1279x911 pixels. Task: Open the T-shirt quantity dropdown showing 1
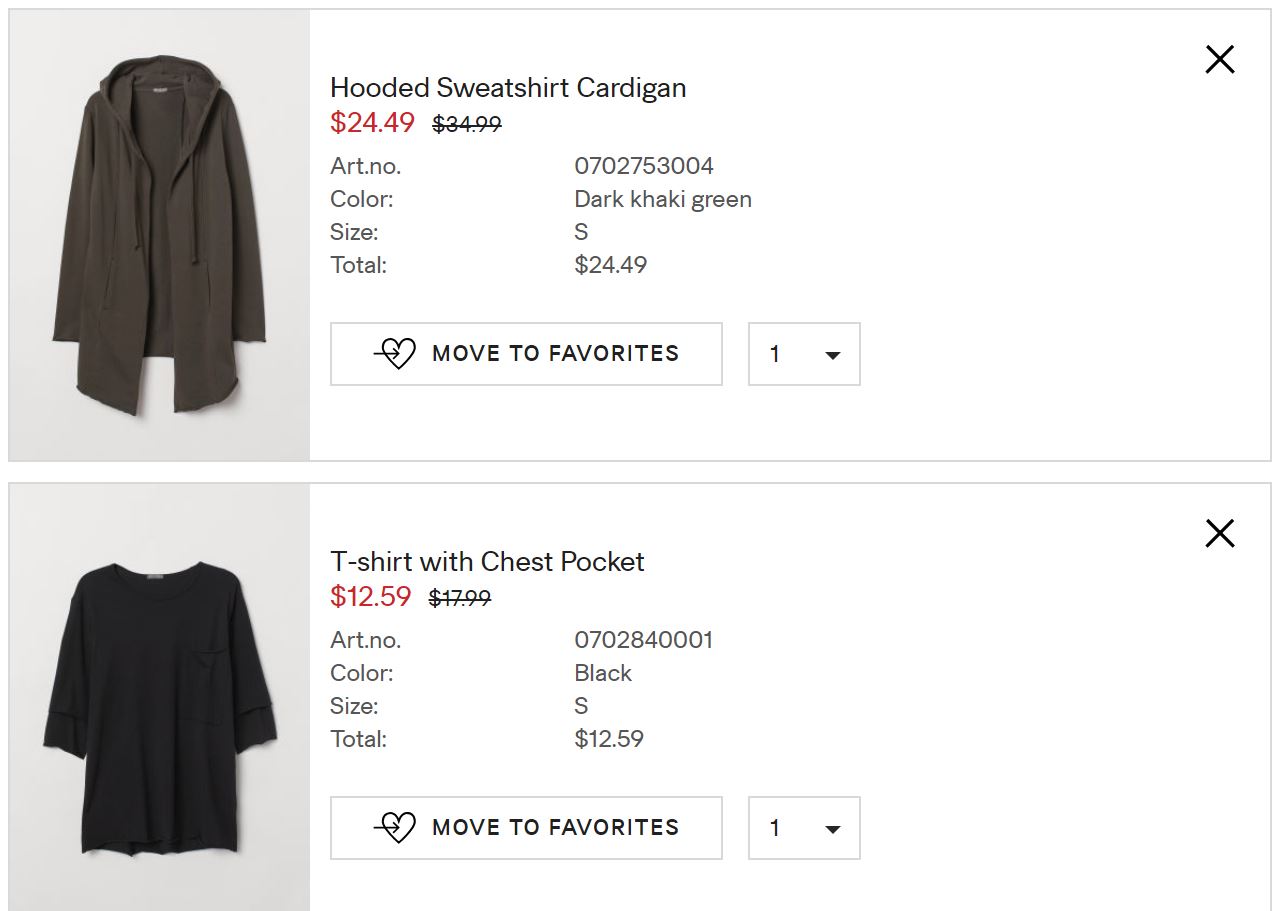pyautogui.click(x=804, y=828)
